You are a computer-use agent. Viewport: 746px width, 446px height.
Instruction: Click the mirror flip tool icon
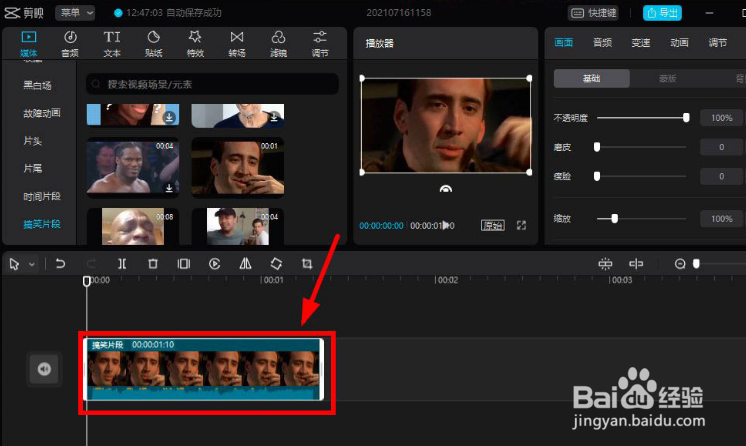(245, 263)
